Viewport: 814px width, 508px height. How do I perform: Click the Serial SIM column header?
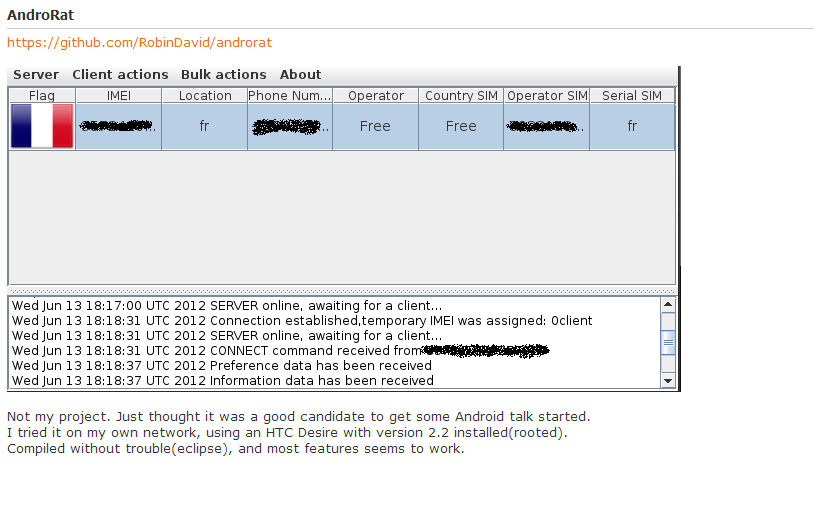coord(632,95)
